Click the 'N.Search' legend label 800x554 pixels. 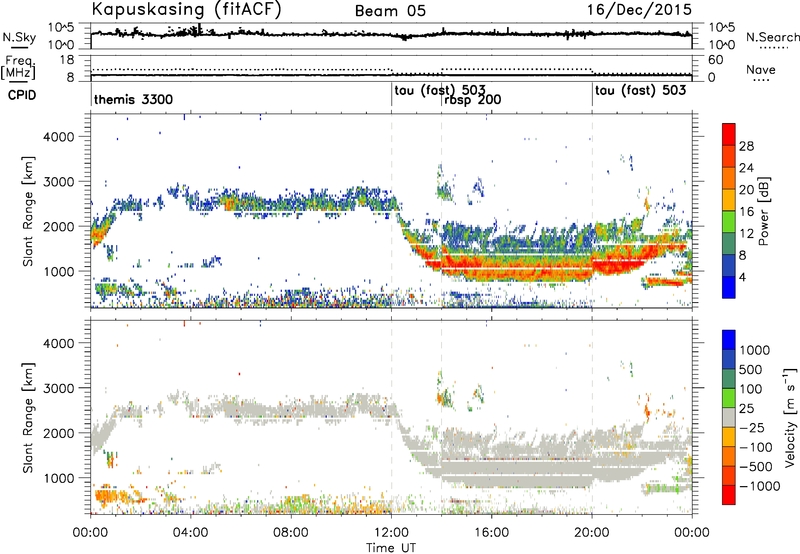tap(772, 37)
